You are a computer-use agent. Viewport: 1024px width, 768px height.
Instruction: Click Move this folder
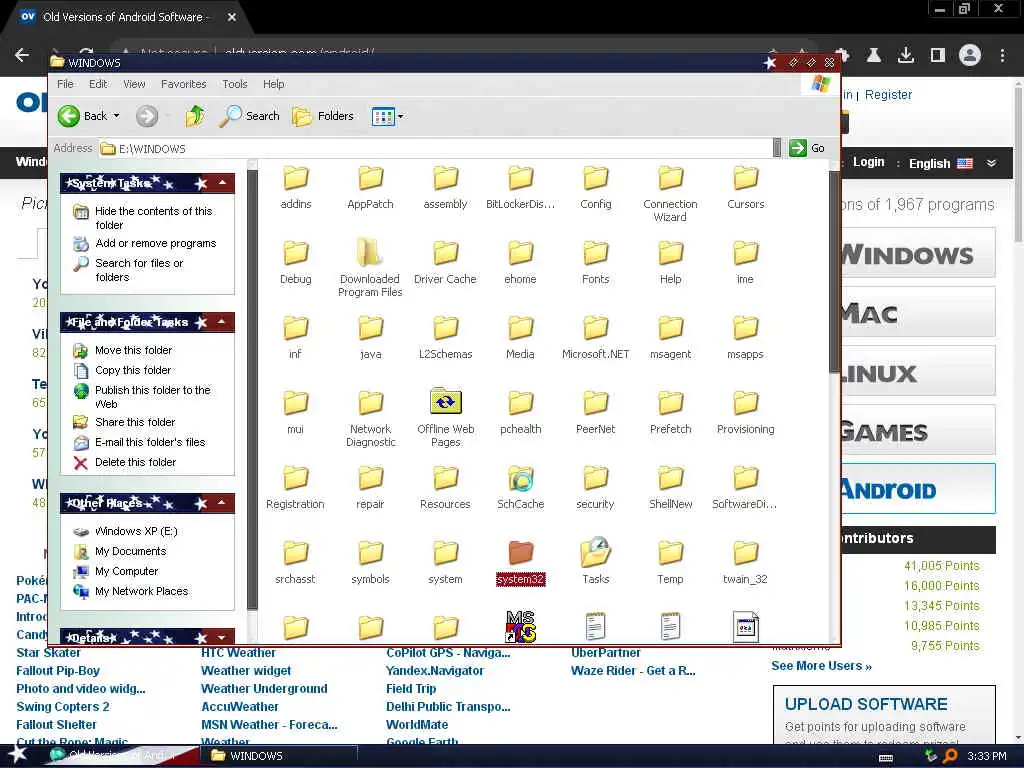tap(133, 350)
